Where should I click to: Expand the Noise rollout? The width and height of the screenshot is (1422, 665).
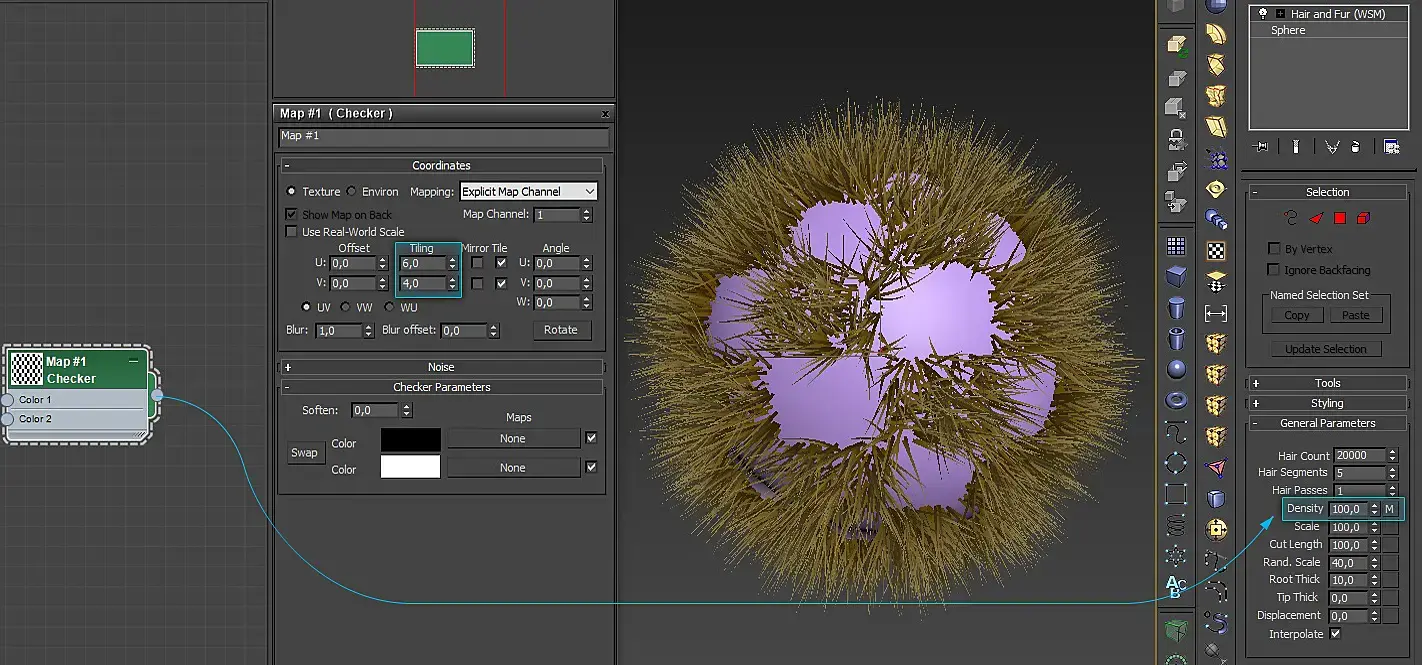pyautogui.click(x=441, y=367)
